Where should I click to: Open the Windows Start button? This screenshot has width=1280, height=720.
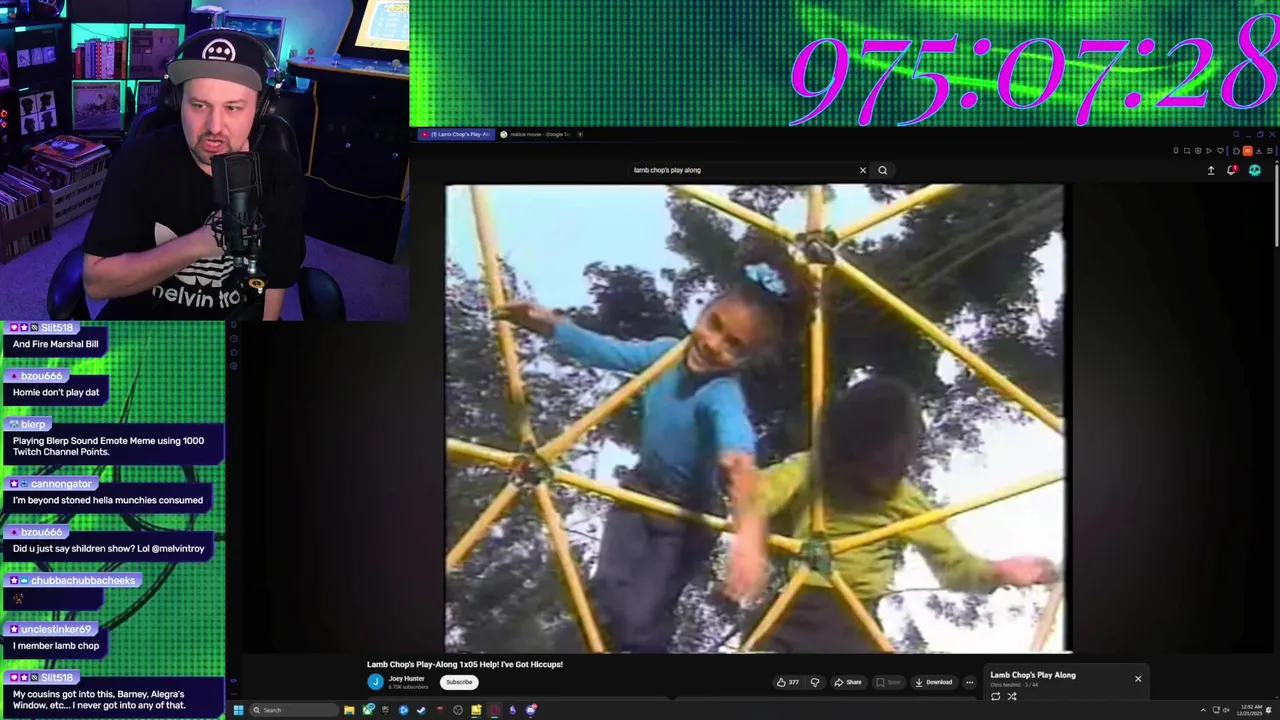click(x=238, y=710)
